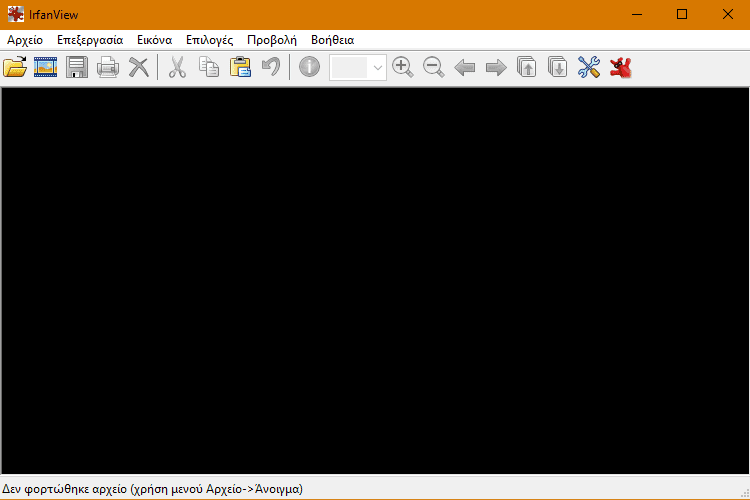
Task: Go to next file with right arrow
Action: pyautogui.click(x=496, y=67)
